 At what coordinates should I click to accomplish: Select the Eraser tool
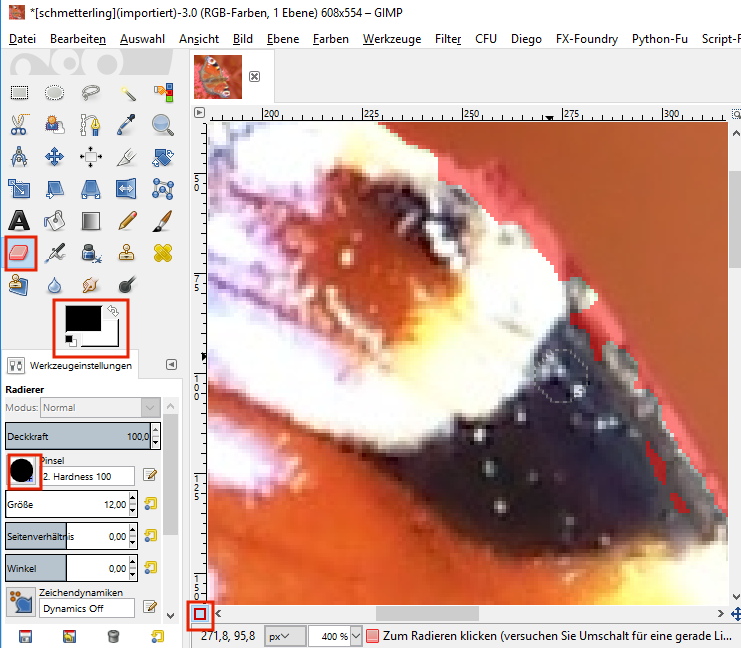pyautogui.click(x=21, y=253)
